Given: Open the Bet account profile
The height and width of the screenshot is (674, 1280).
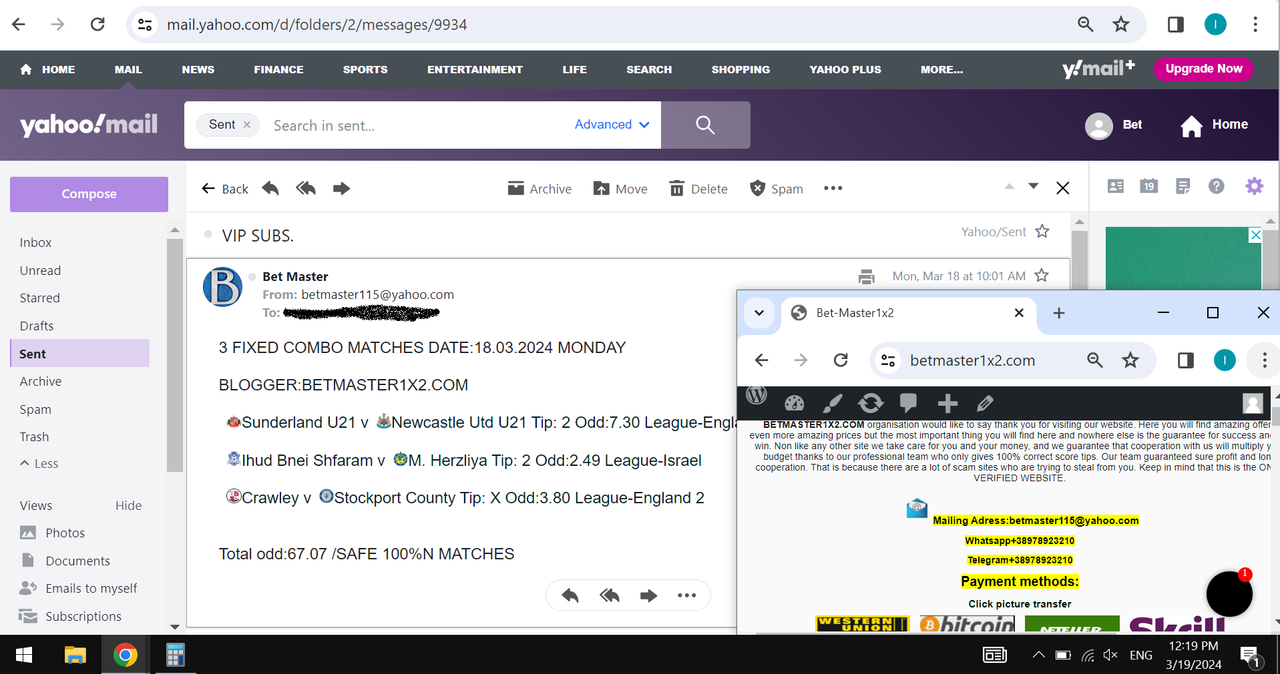Looking at the screenshot, I should [x=1114, y=125].
